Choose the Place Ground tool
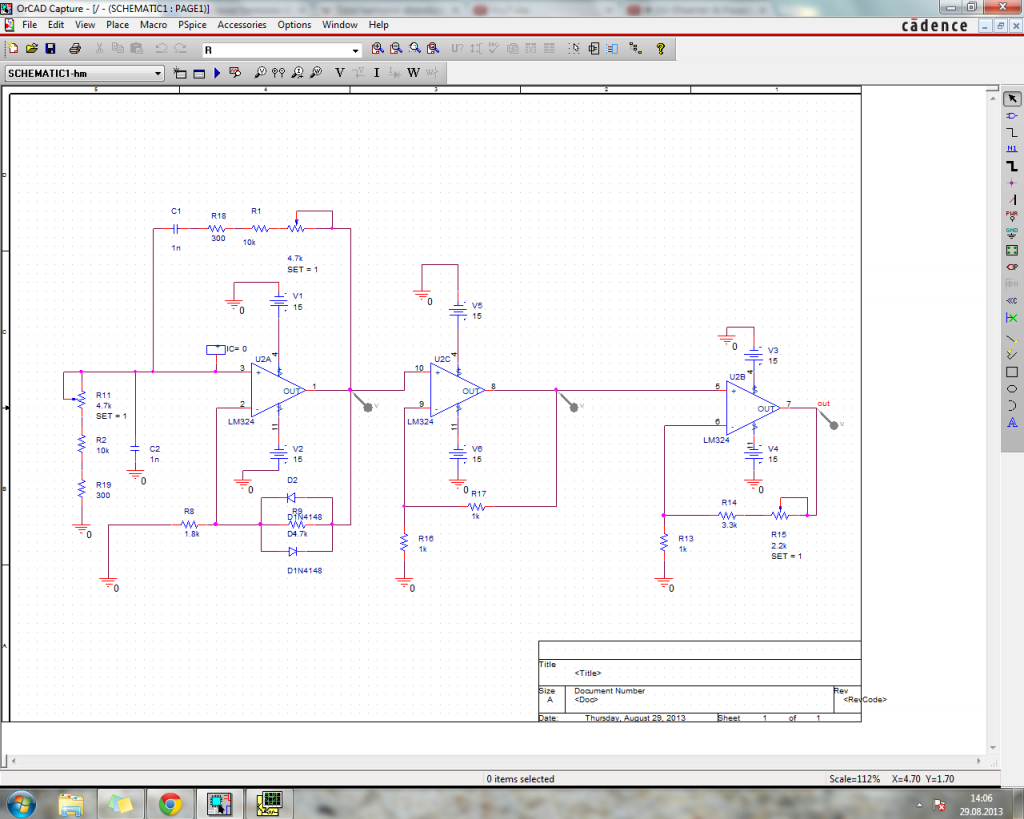1024x819 pixels. click(1012, 232)
